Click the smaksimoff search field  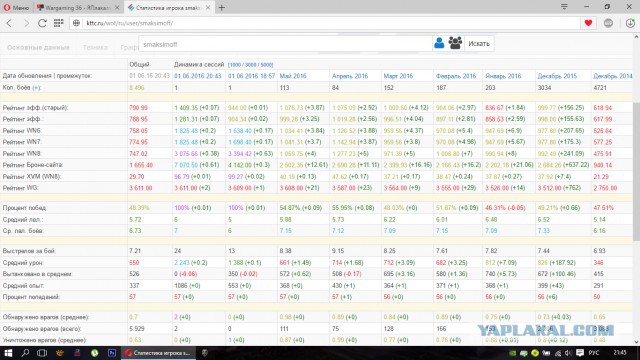[x=285, y=44]
